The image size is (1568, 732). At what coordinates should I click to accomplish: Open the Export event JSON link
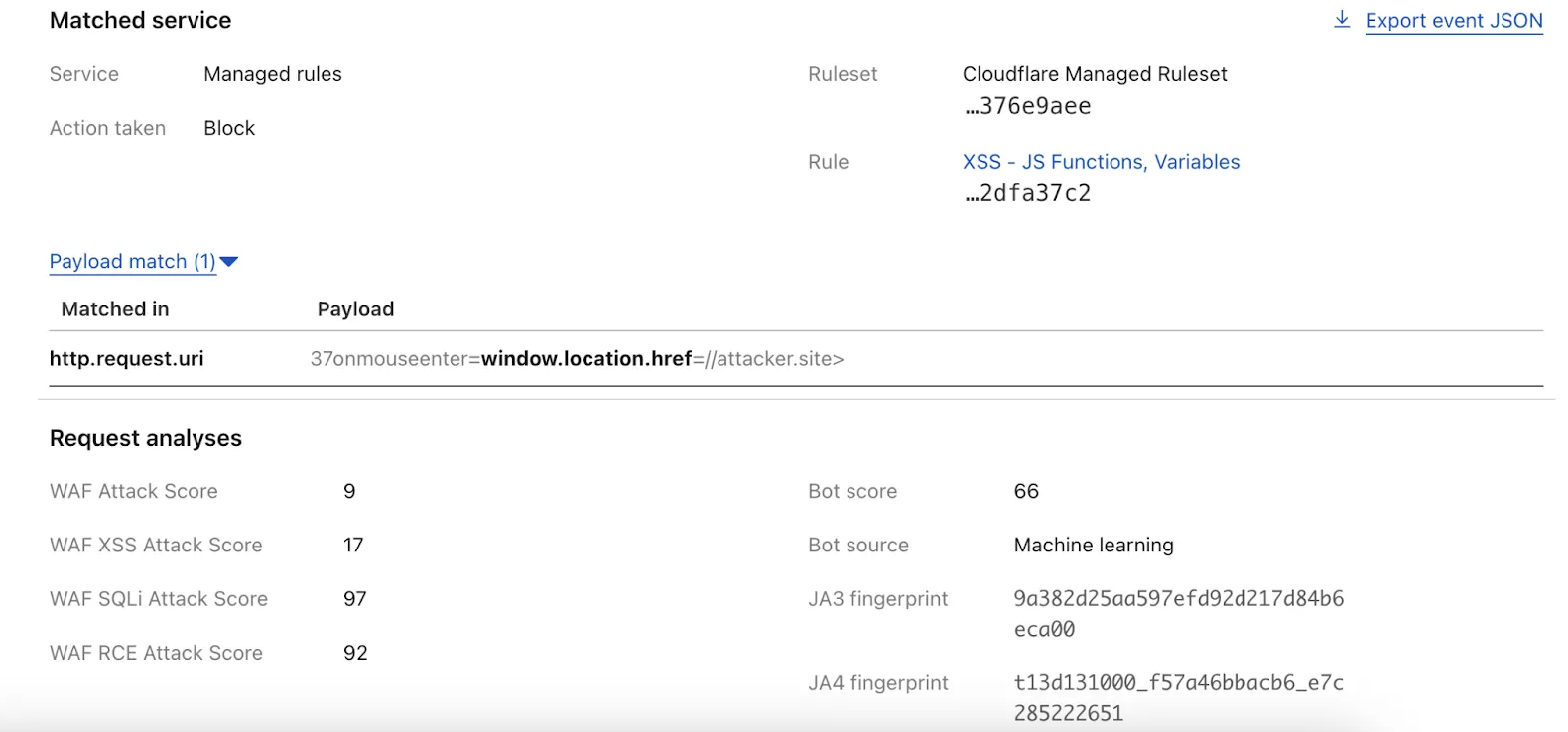pyautogui.click(x=1454, y=21)
